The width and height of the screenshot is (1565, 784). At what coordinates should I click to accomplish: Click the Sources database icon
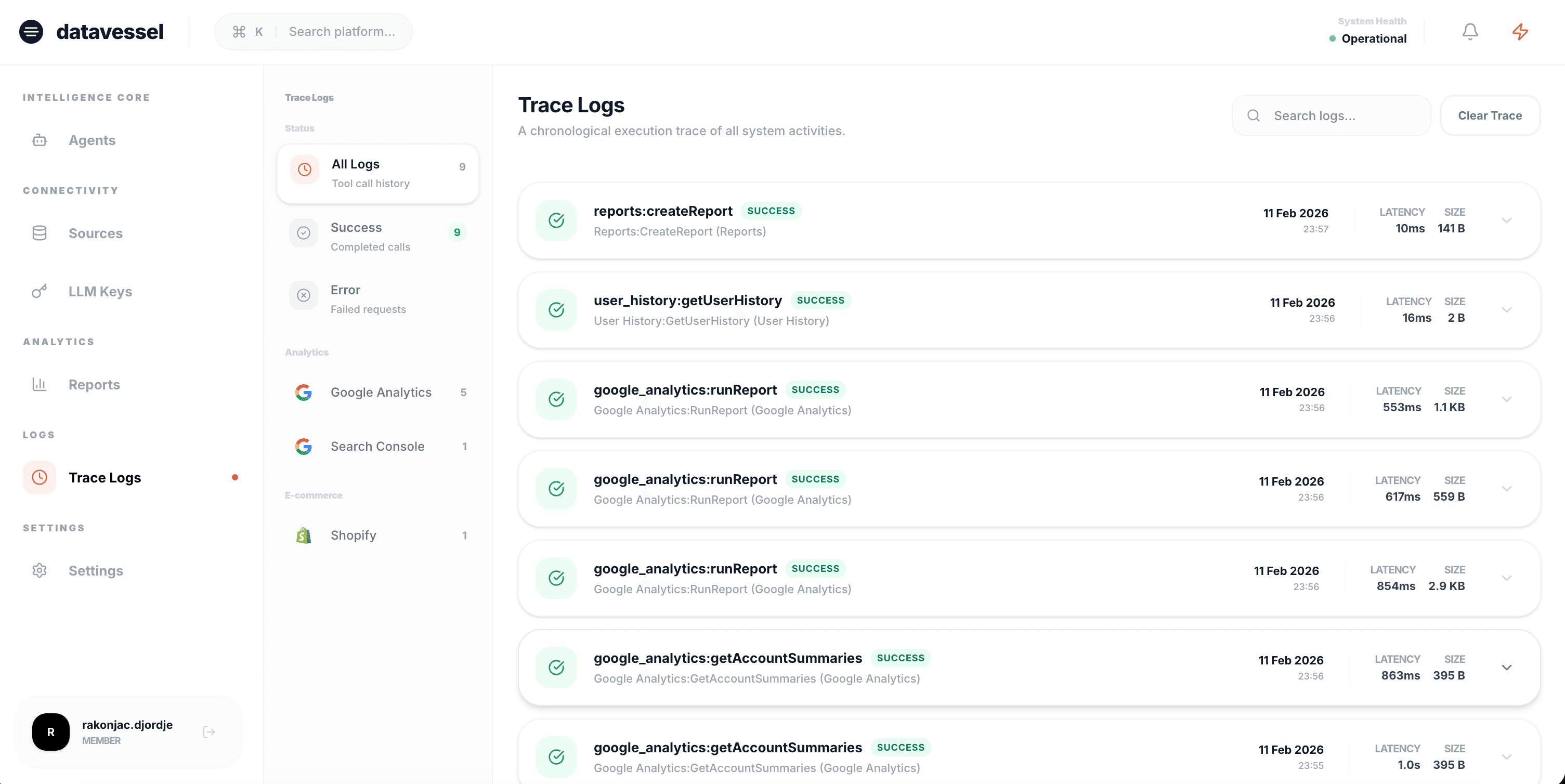click(x=40, y=232)
